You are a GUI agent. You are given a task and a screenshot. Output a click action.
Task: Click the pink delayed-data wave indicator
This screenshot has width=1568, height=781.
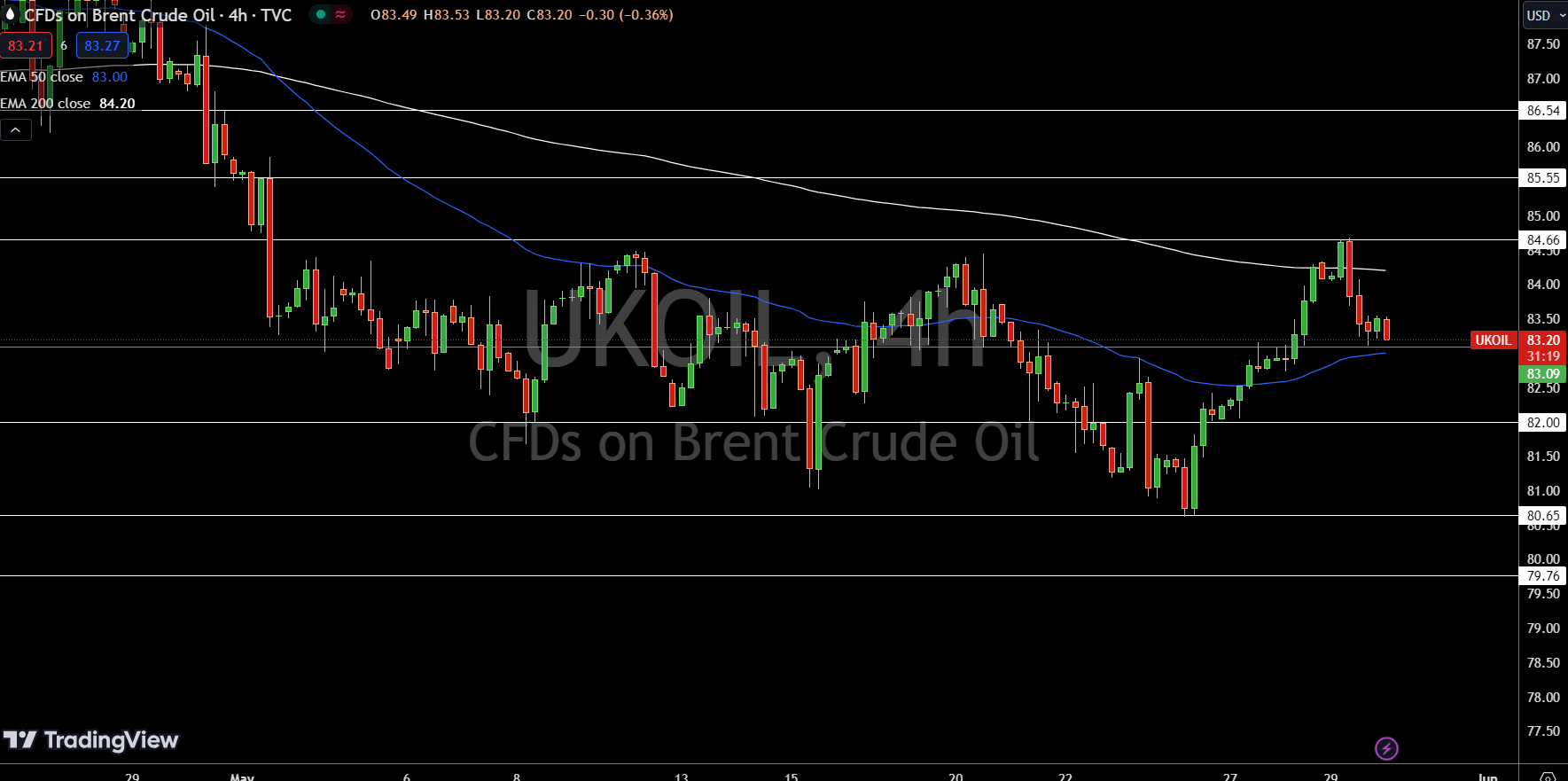[340, 14]
